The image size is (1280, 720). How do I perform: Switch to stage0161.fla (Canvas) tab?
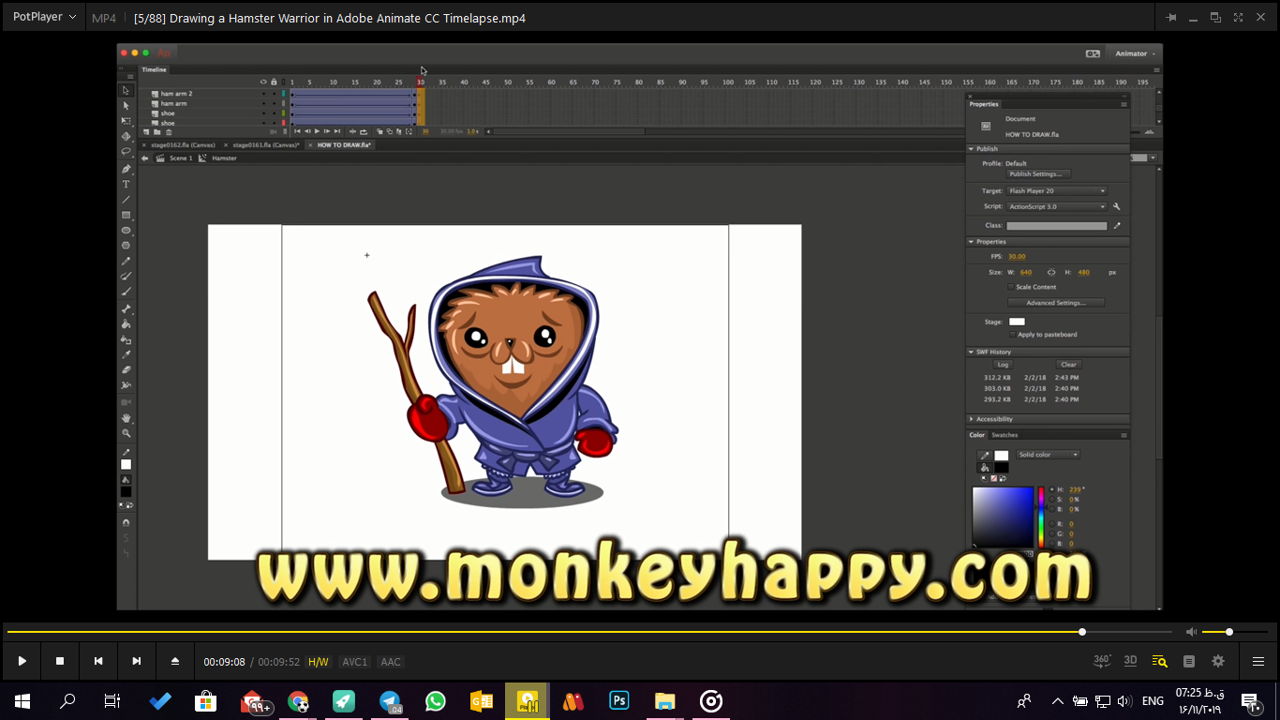pyautogui.click(x=266, y=145)
